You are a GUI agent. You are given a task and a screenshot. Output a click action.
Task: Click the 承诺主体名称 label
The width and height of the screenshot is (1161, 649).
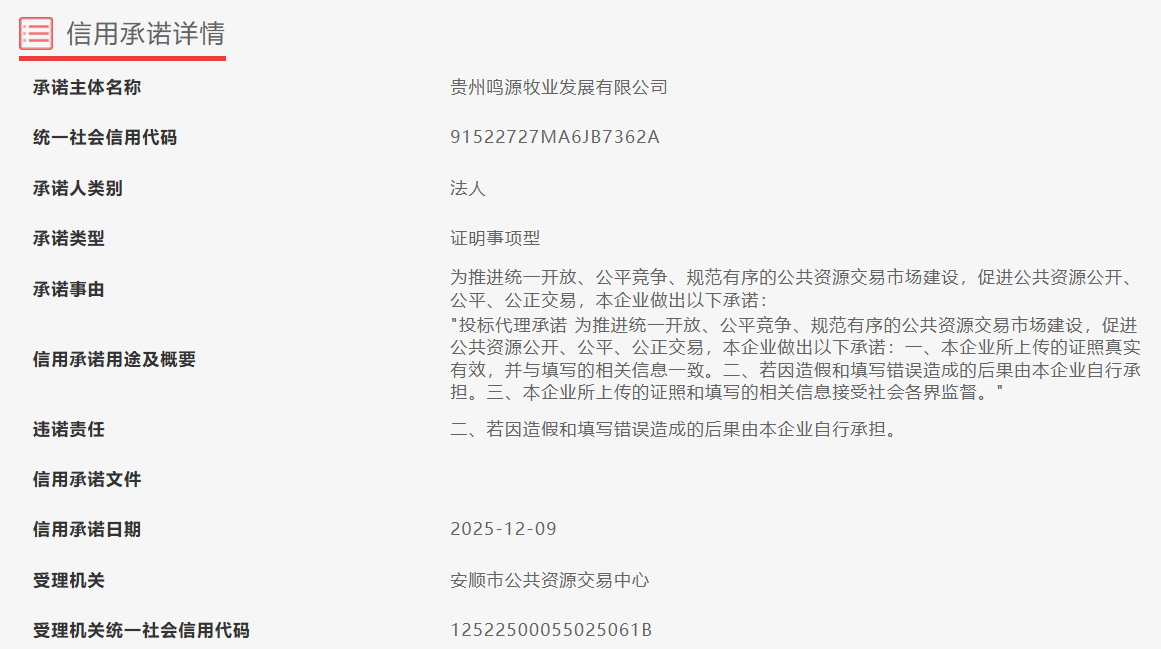pyautogui.click(x=87, y=87)
